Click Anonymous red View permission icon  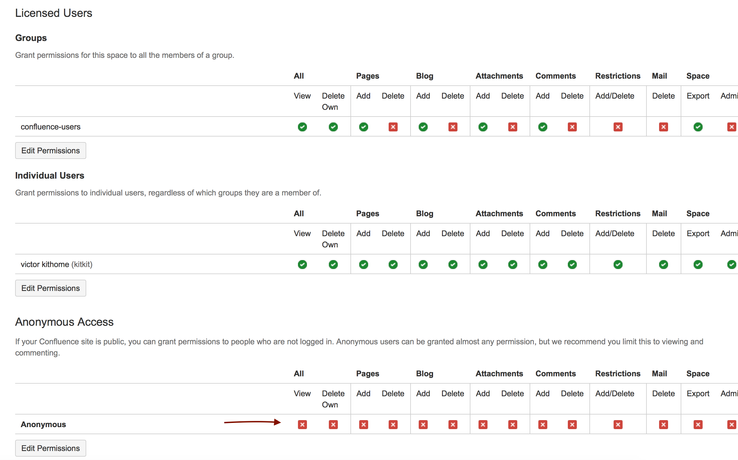coord(302,424)
